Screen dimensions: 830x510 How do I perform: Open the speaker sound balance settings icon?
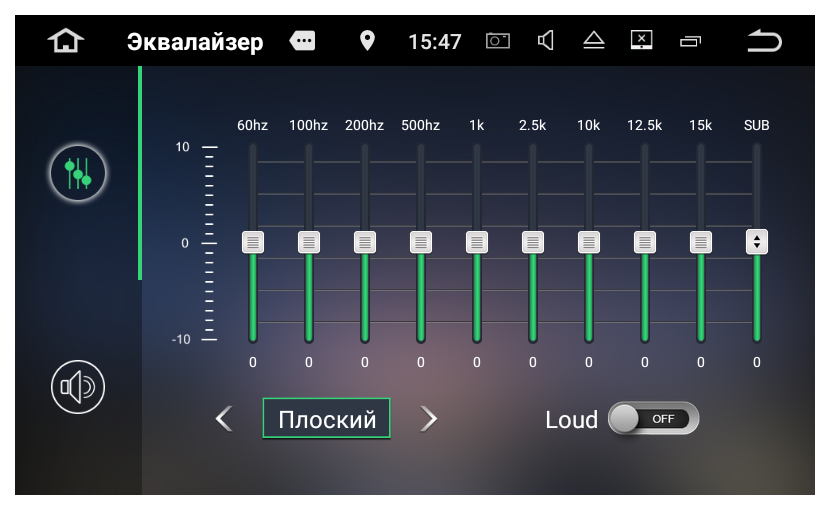pos(78,386)
